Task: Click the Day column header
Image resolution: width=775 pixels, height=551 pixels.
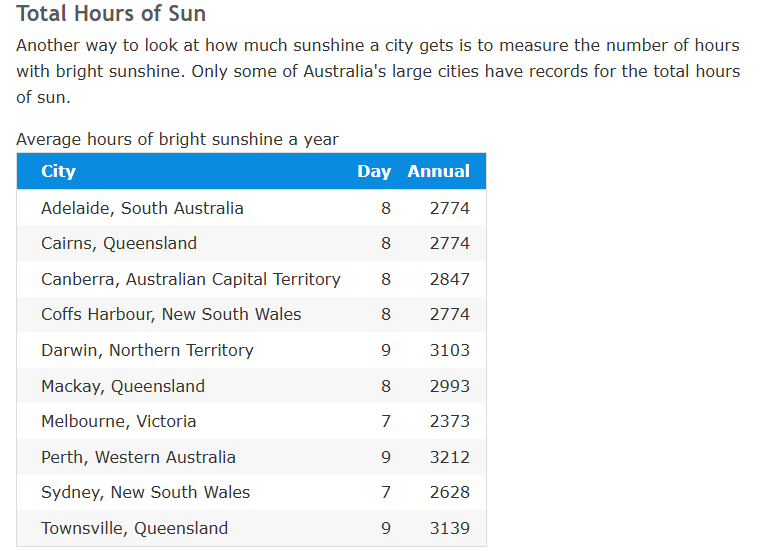Action: (x=374, y=171)
